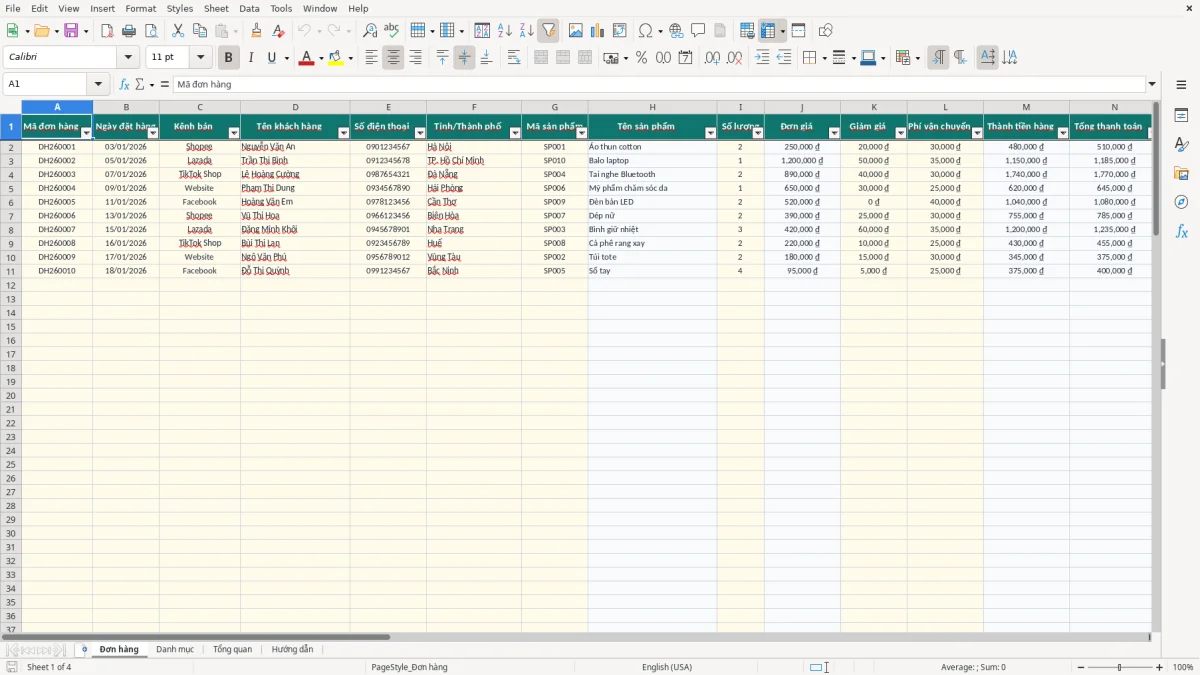Open sidebar Properties panel icon
The height and width of the screenshot is (675, 1200).
(x=1181, y=116)
